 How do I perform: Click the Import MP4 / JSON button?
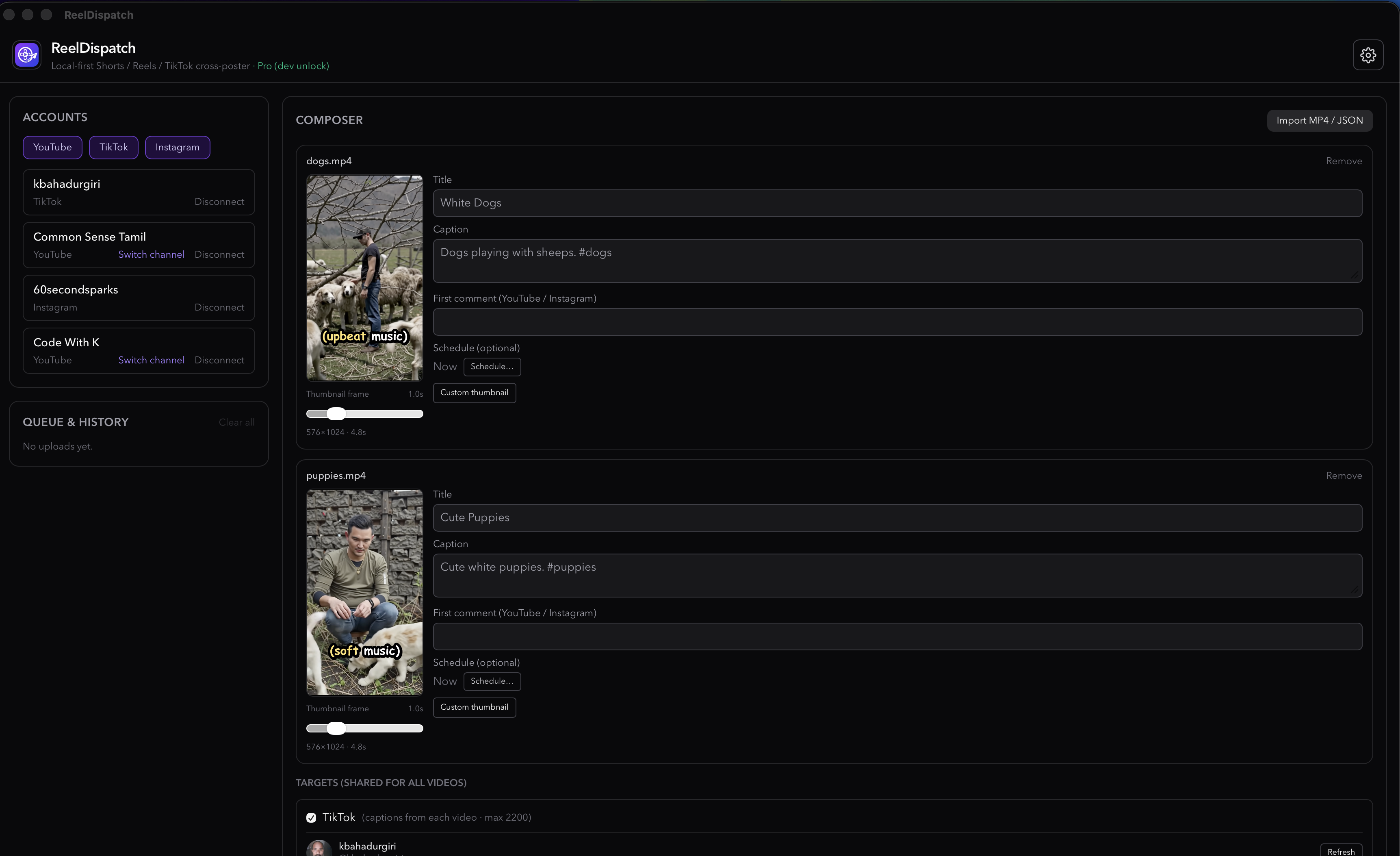point(1319,120)
